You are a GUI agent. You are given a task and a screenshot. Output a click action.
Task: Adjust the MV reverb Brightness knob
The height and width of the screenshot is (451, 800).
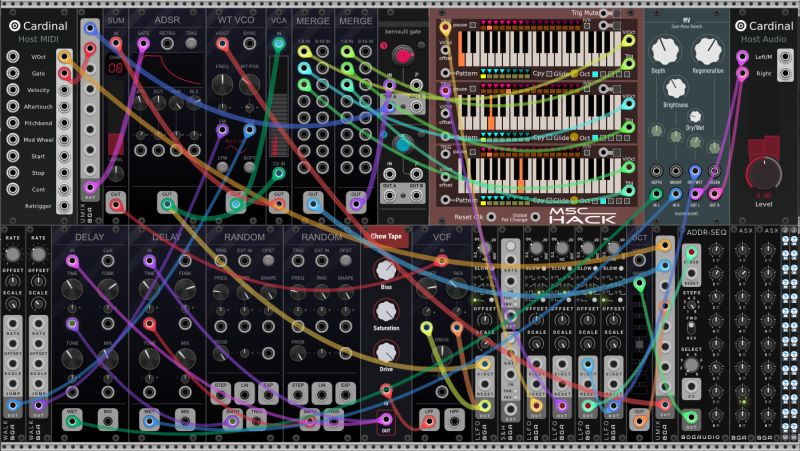click(x=676, y=88)
